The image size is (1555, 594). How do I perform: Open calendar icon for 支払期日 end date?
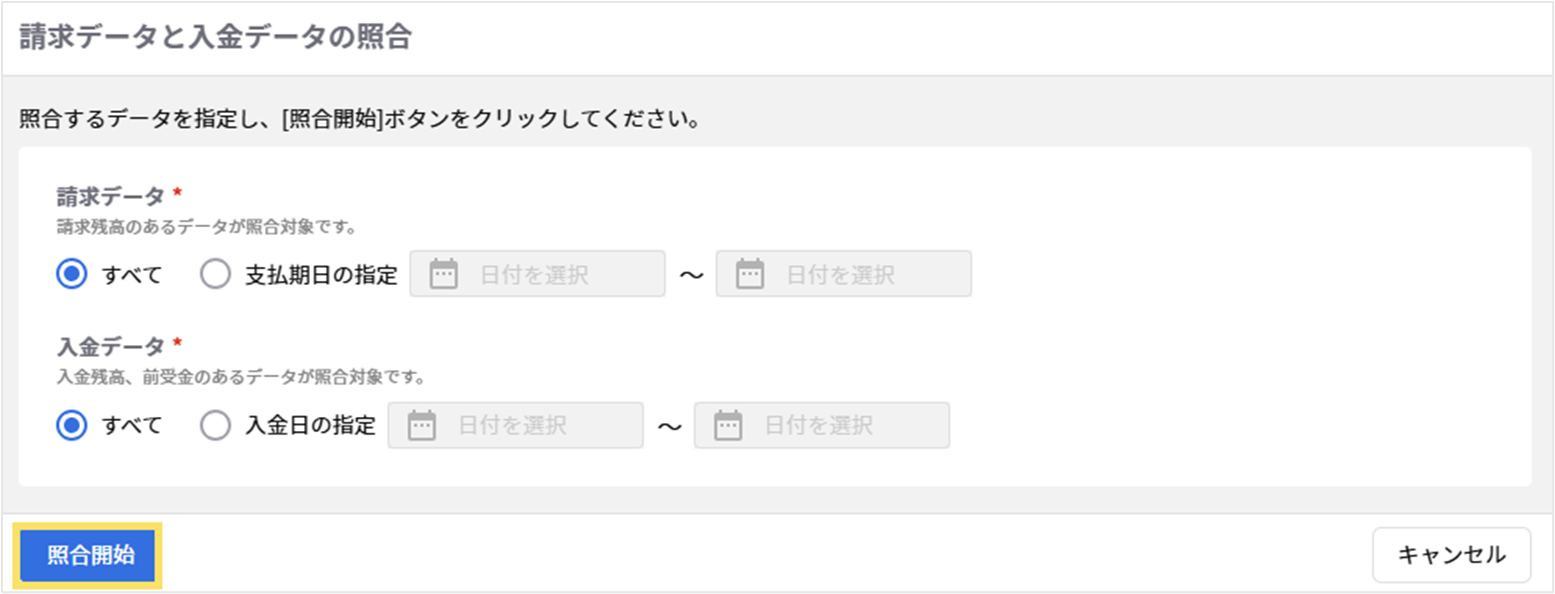[x=749, y=274]
